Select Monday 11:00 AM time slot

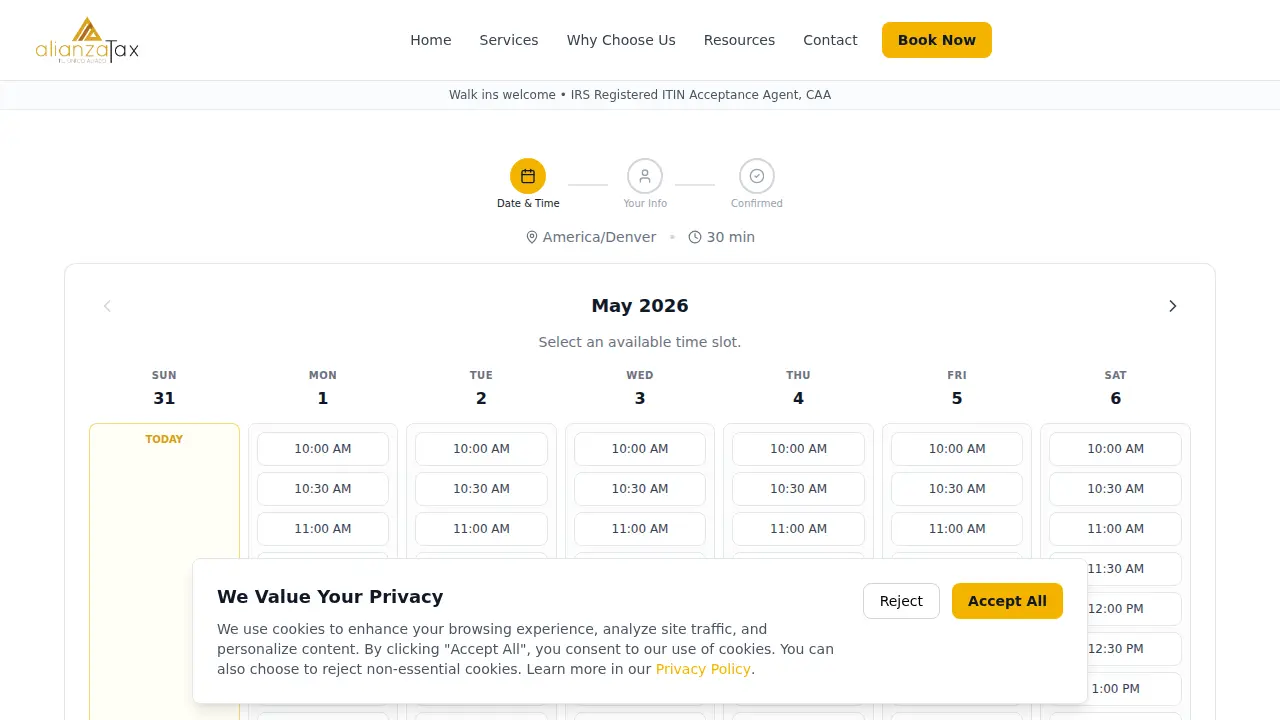[323, 529]
